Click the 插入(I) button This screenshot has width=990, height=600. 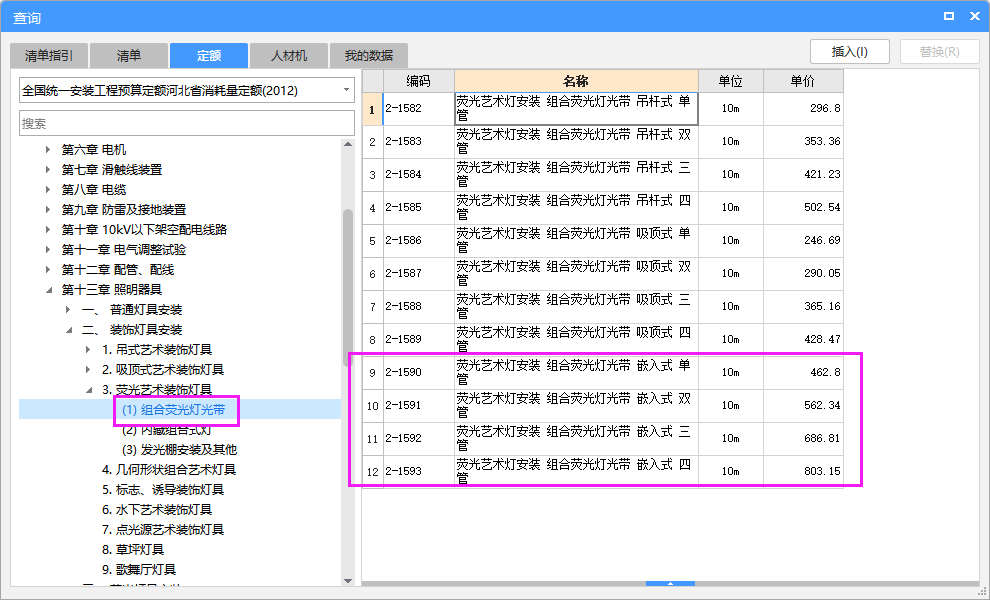pyautogui.click(x=850, y=52)
